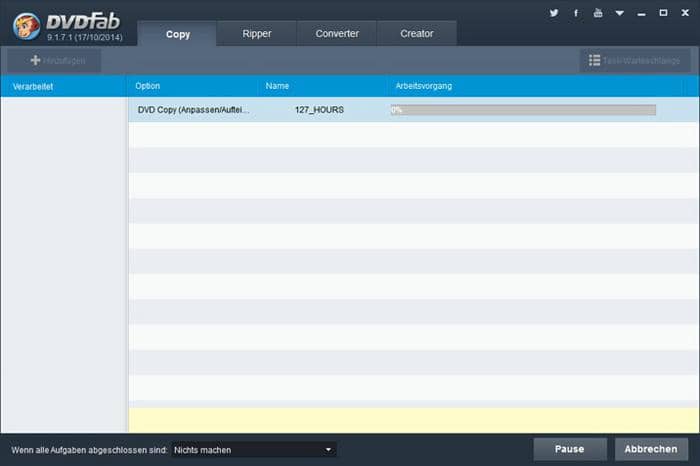Screen dimensions: 700x466
Task: Click the 0% progress bar
Action: tap(523, 110)
